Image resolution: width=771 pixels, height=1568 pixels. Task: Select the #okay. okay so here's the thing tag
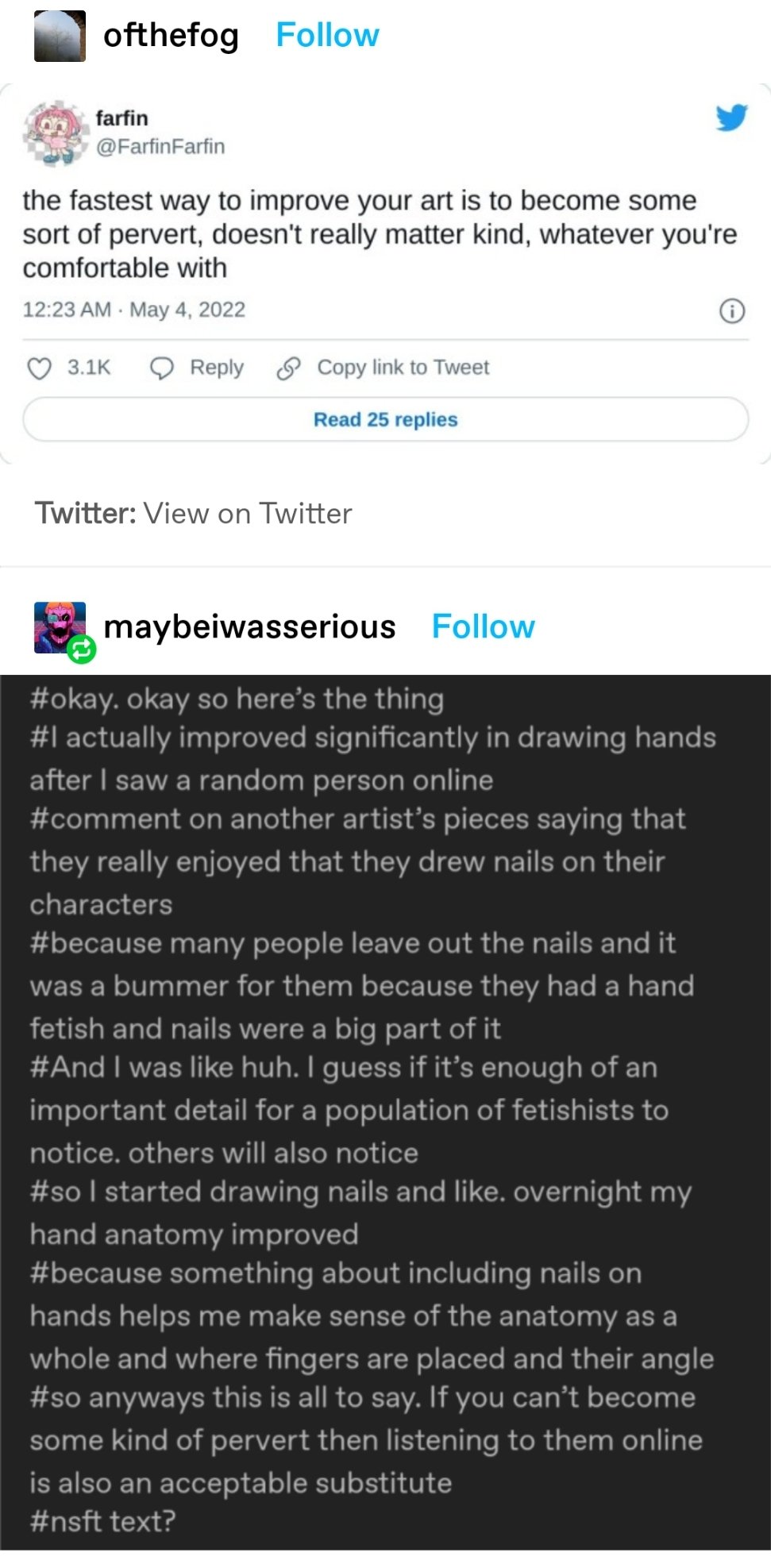237,699
